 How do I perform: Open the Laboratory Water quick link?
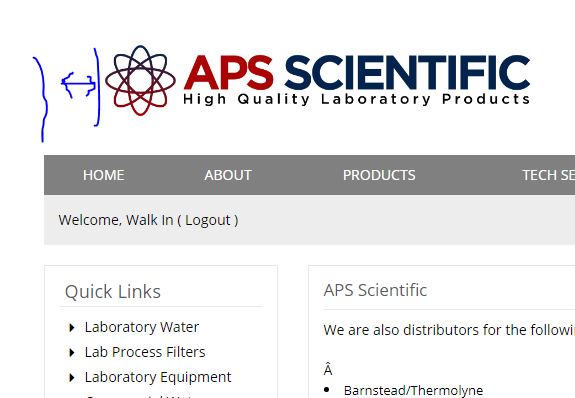142,327
